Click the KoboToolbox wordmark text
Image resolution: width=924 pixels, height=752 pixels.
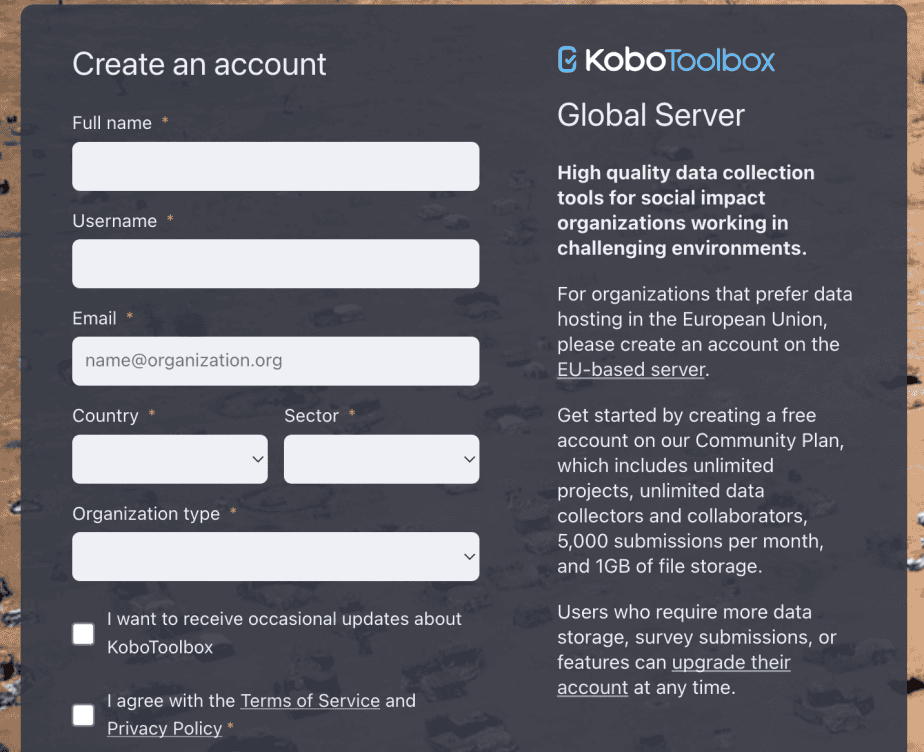679,60
